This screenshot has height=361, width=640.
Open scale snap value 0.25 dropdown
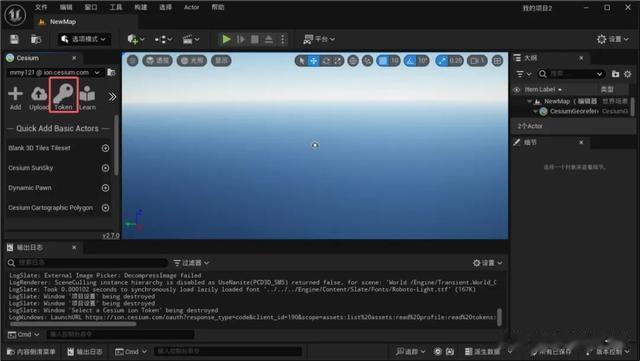point(456,61)
